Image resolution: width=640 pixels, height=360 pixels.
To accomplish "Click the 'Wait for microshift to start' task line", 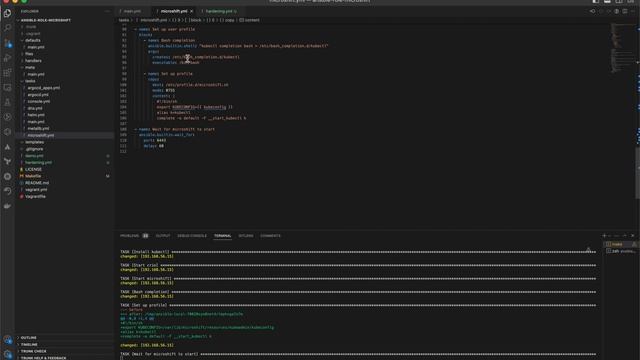I will coord(177,129).
